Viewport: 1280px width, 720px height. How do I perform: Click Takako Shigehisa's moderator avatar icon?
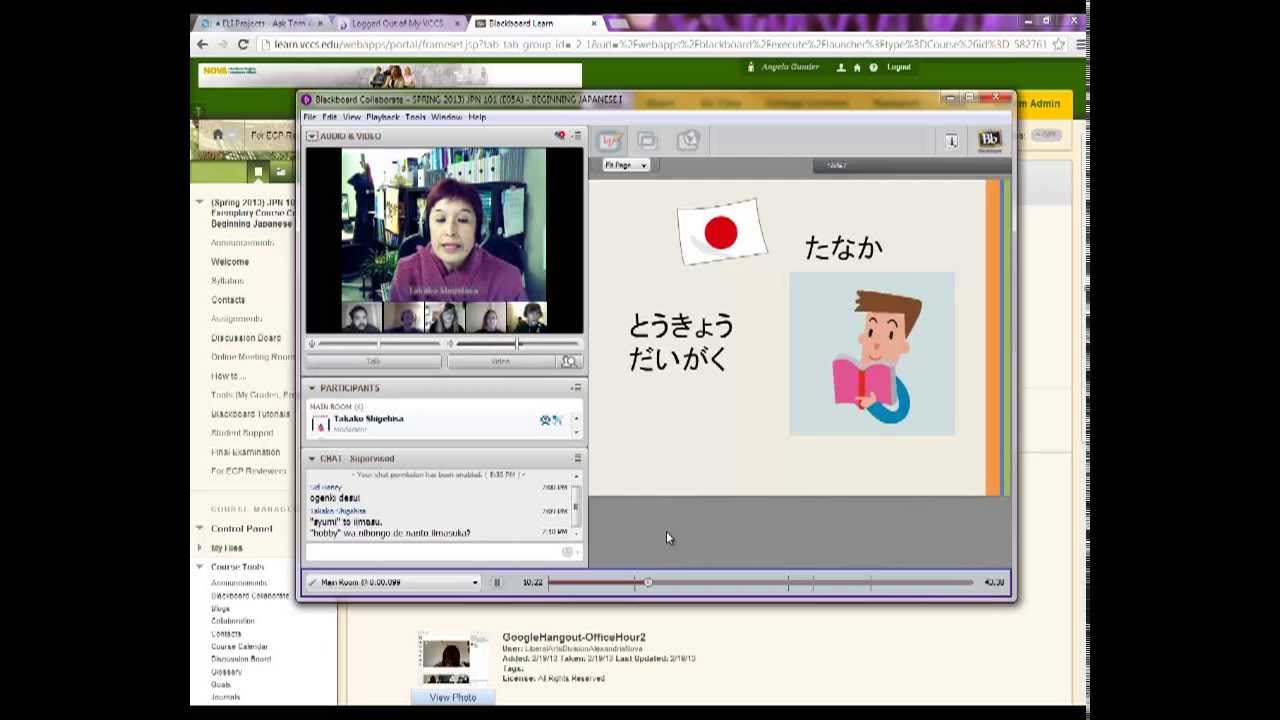pyautogui.click(x=321, y=425)
